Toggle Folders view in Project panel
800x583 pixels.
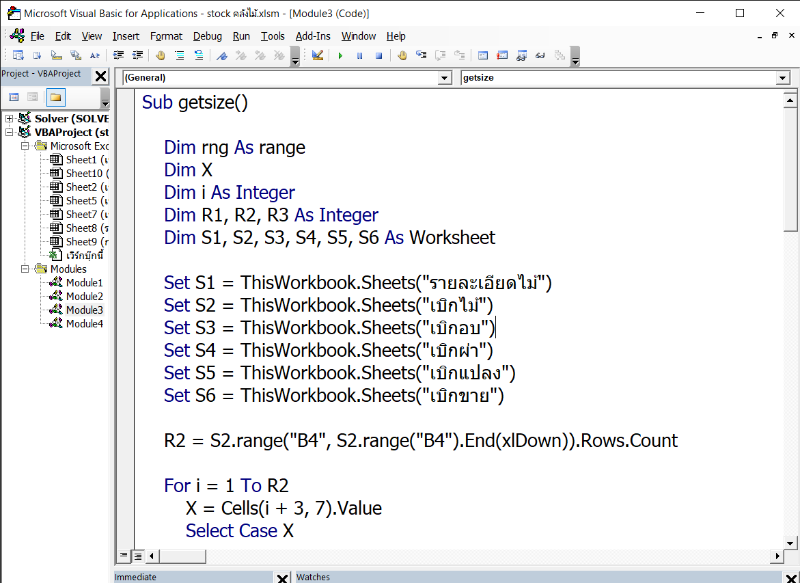click(54, 97)
